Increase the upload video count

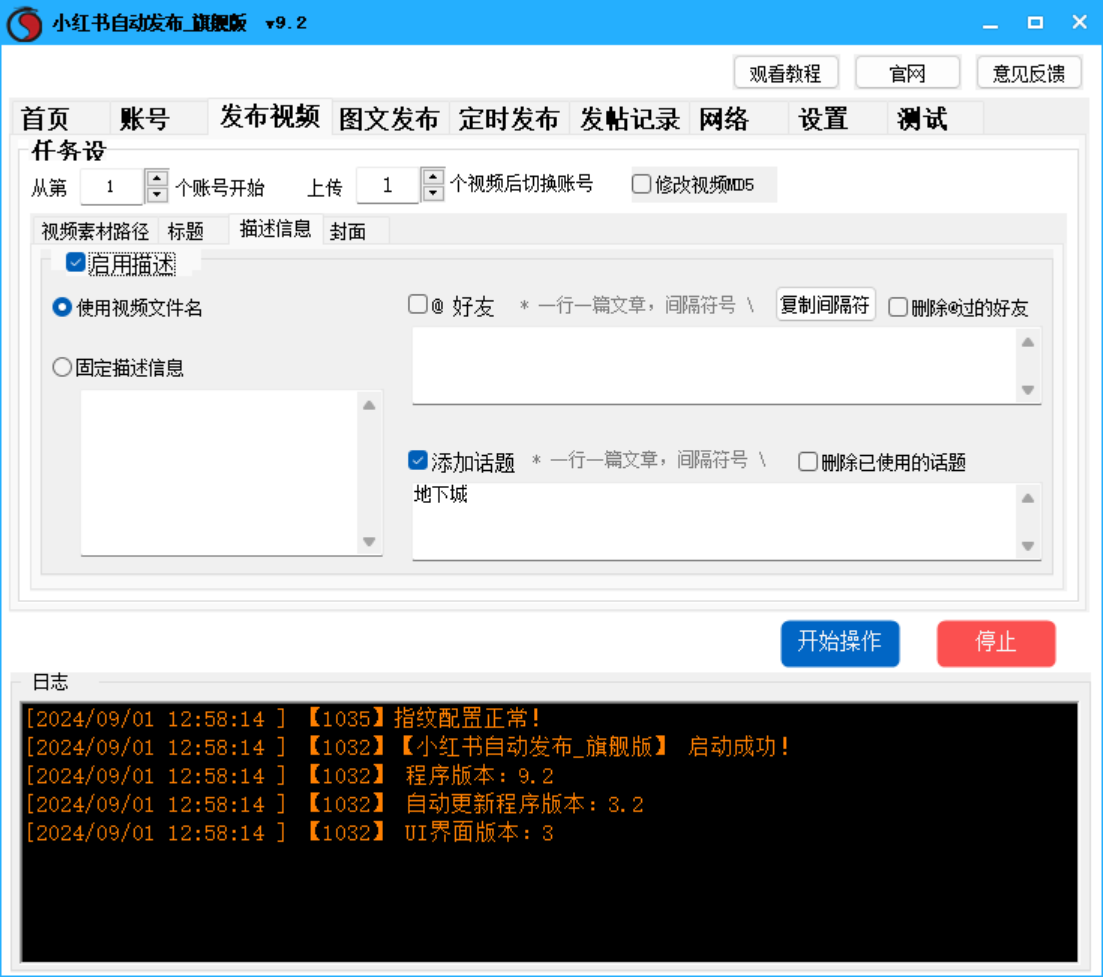433,177
